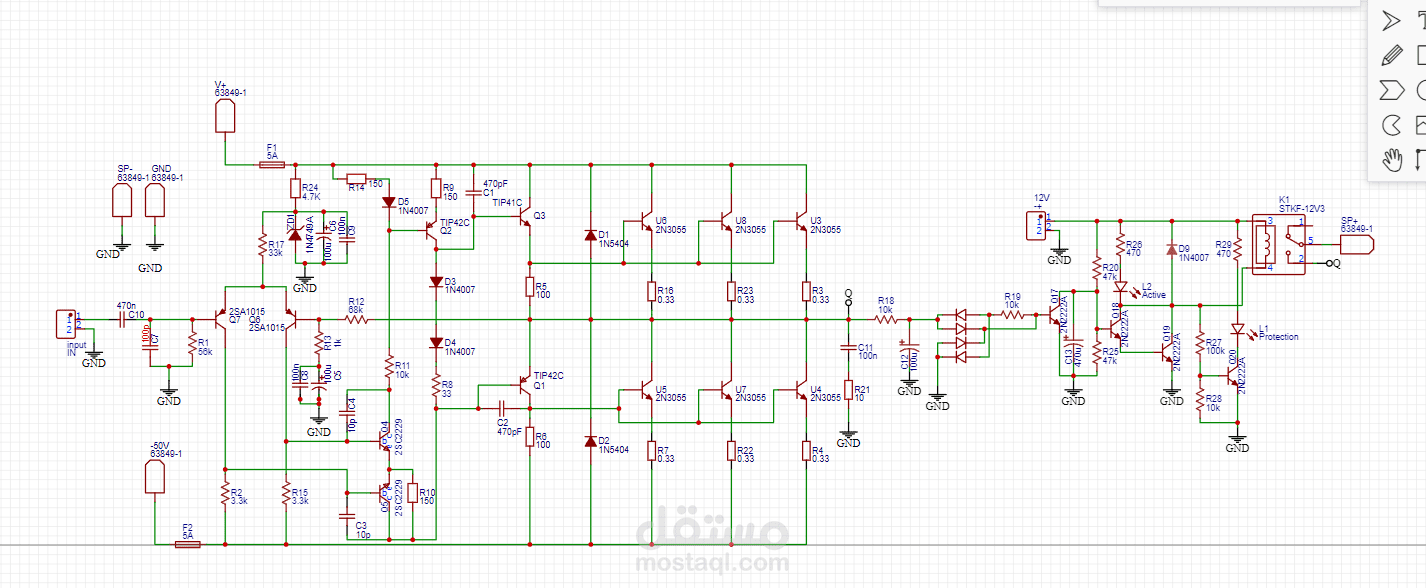Select resistor R15 3.3k
Screen dimensions: 1426x588
pyautogui.click(x=285, y=494)
